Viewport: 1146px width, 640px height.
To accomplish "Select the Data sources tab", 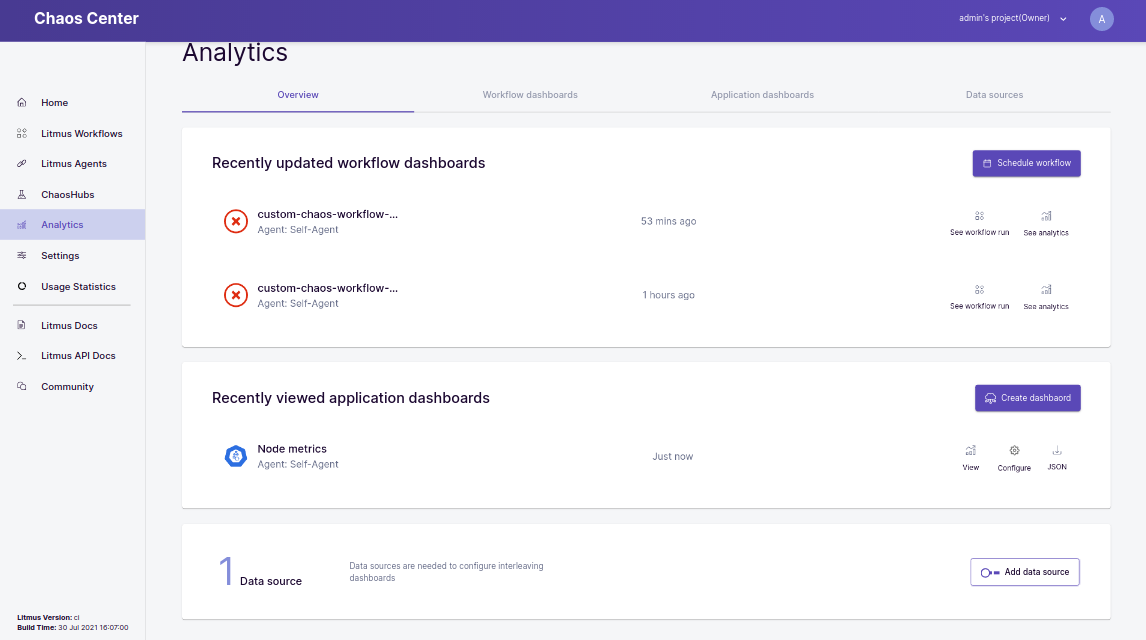I will (x=994, y=95).
